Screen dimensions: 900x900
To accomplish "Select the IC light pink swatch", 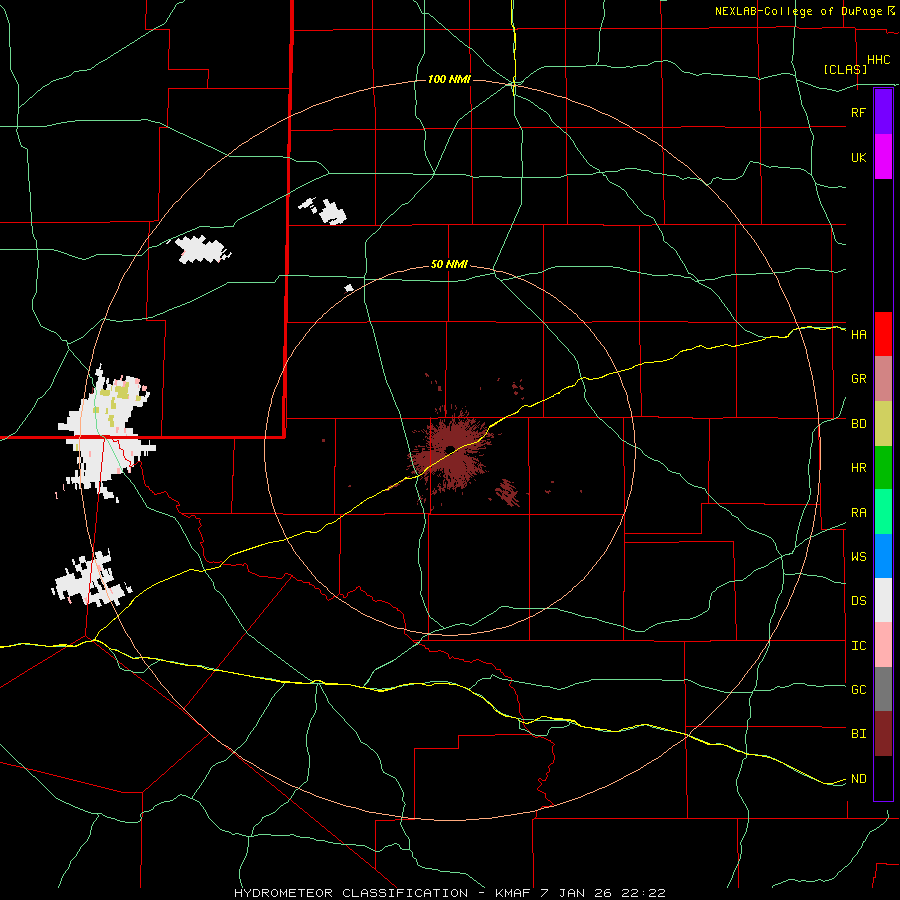I will coord(883,645).
